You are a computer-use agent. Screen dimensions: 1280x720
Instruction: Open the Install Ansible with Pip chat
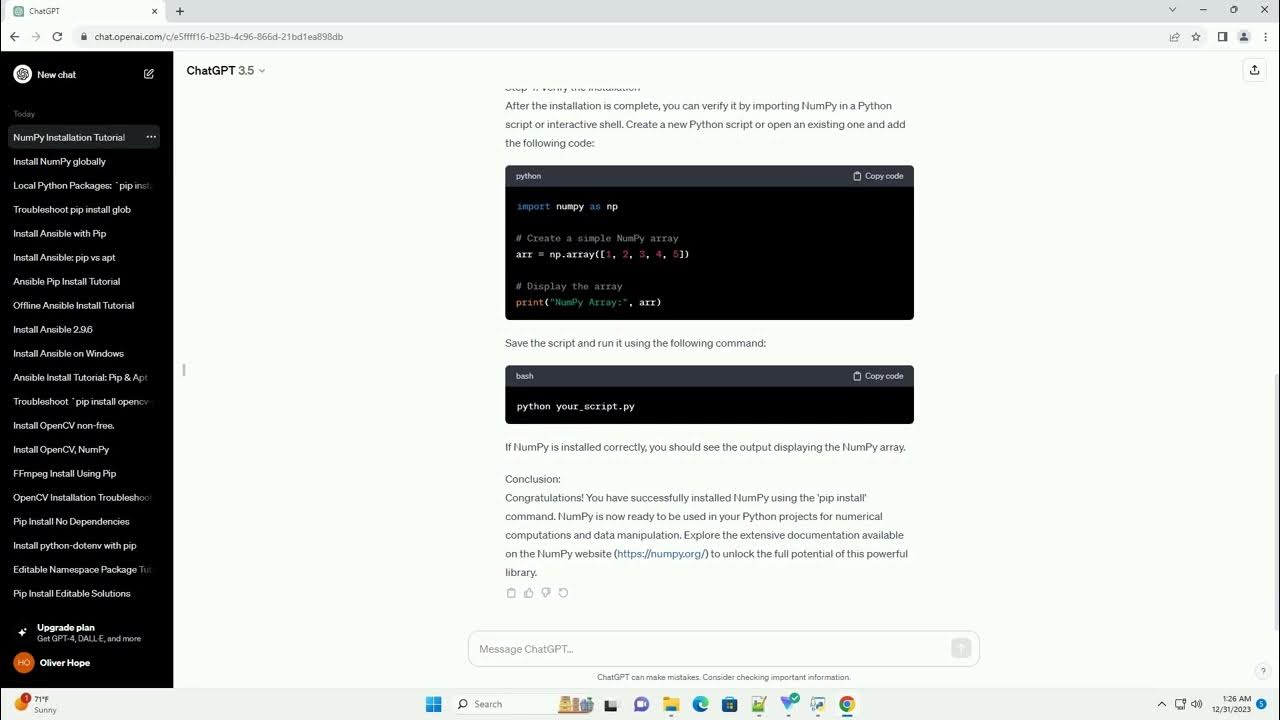(84, 233)
